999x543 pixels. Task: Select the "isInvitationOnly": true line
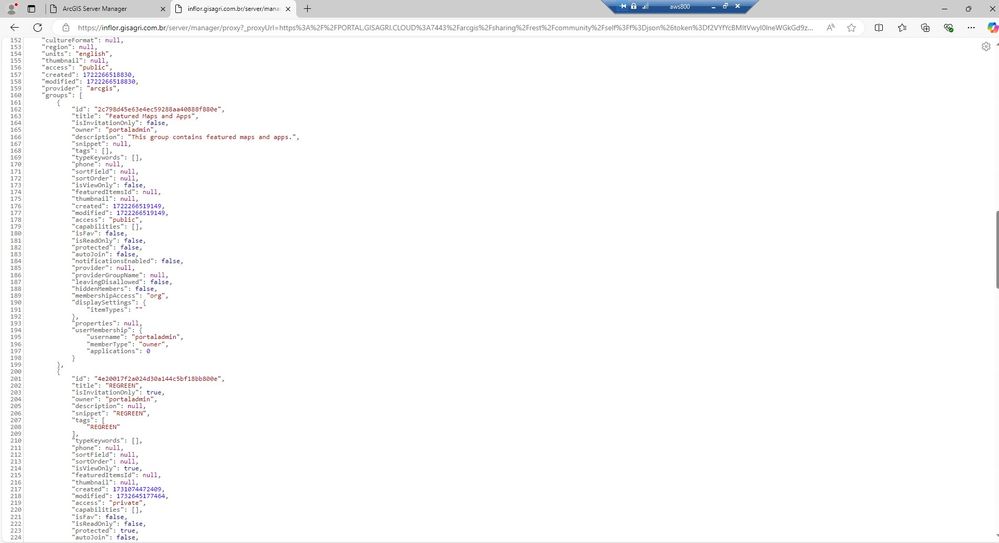119,393
